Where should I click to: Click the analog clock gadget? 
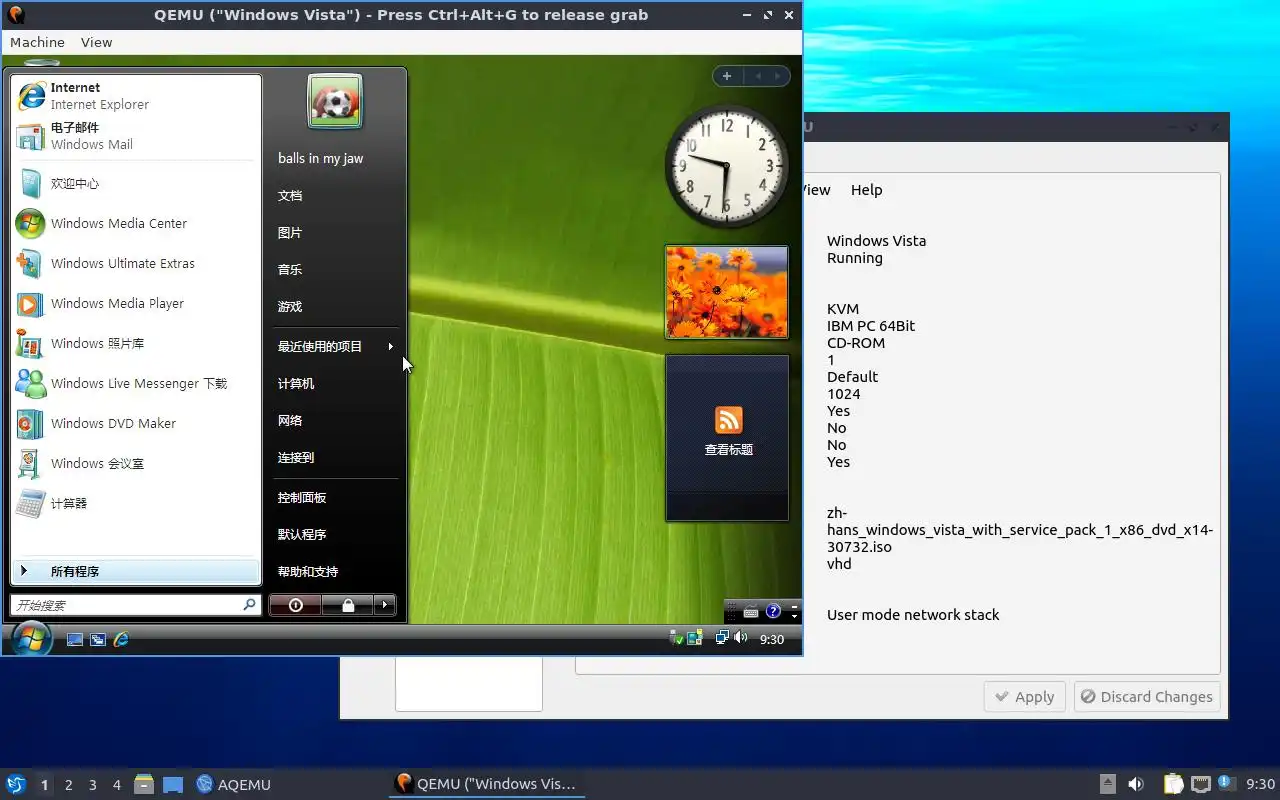click(727, 165)
